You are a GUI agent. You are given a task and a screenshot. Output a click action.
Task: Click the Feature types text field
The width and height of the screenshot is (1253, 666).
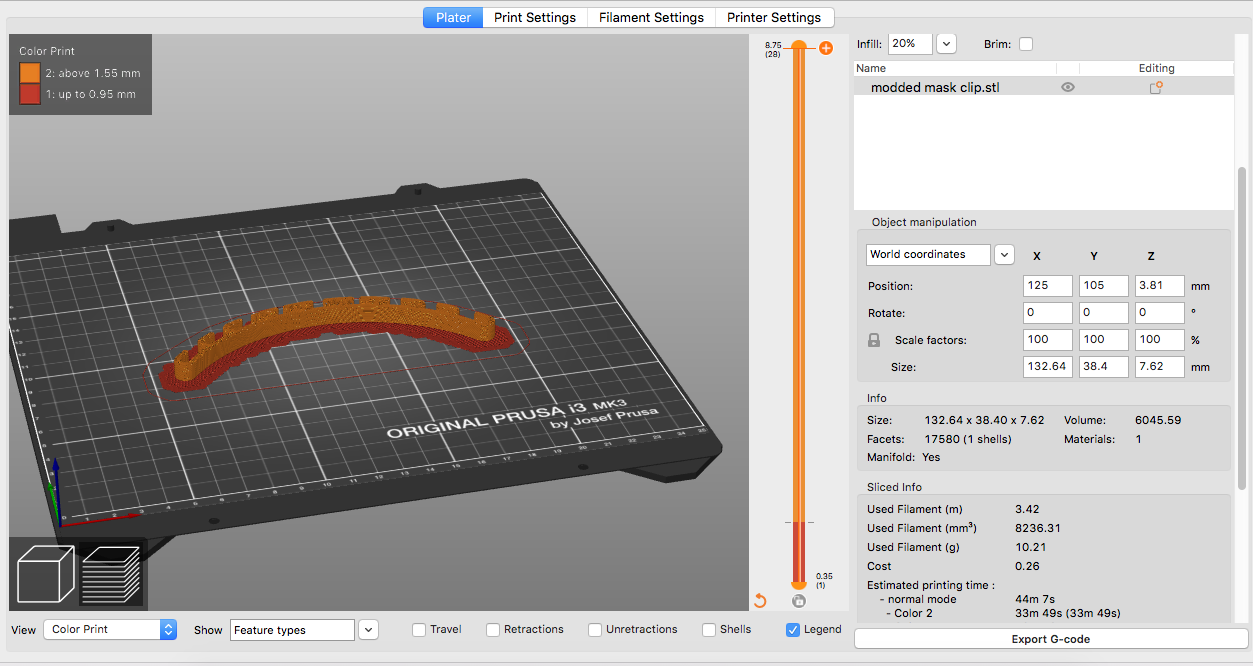293,630
